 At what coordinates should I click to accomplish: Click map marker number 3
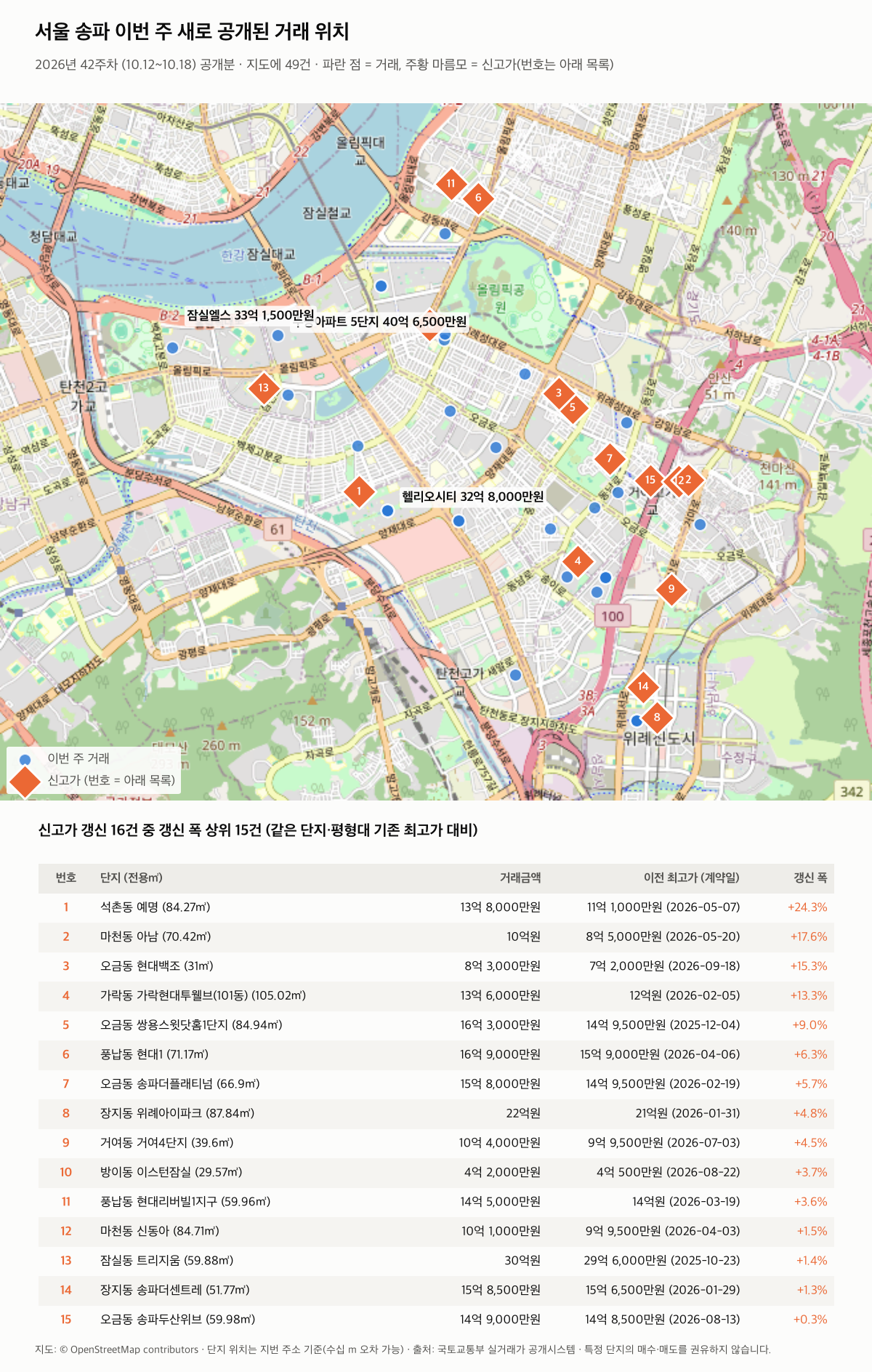point(558,393)
